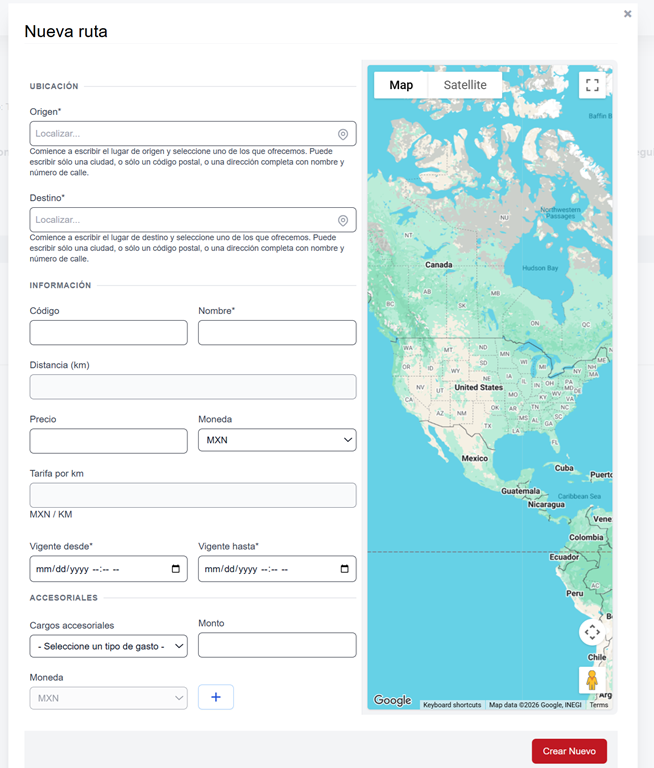
Task: Click the Street View pegman icon
Action: (592, 680)
